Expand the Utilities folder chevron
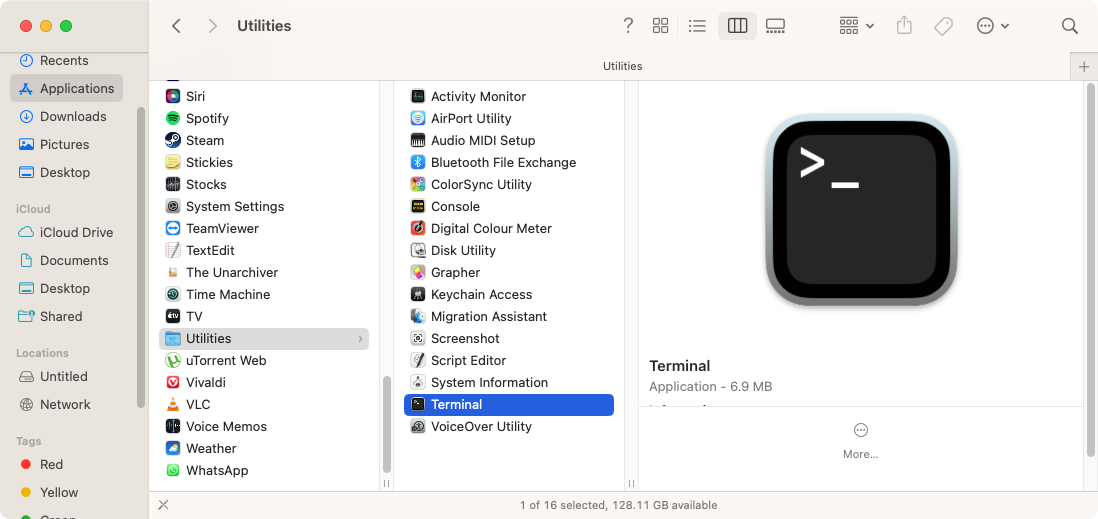The width and height of the screenshot is (1098, 519). [x=360, y=338]
